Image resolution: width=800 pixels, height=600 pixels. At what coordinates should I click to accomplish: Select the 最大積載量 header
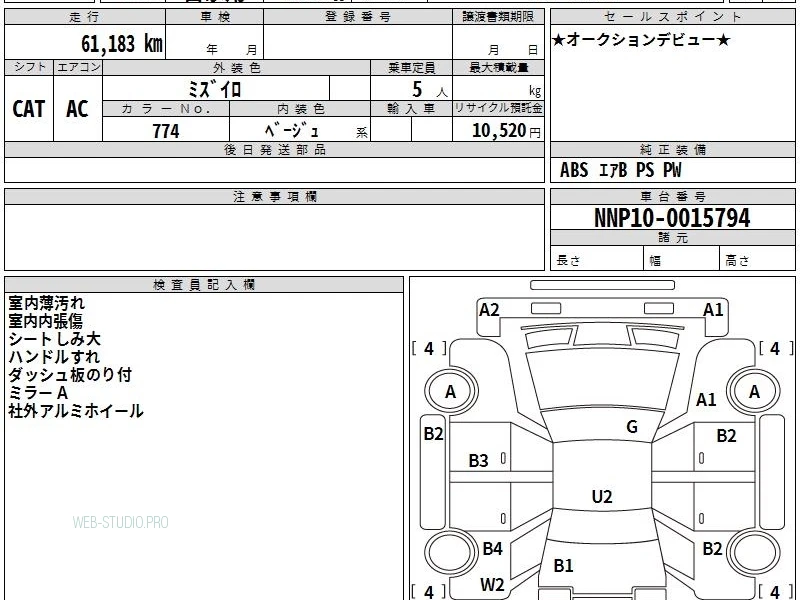[498, 67]
